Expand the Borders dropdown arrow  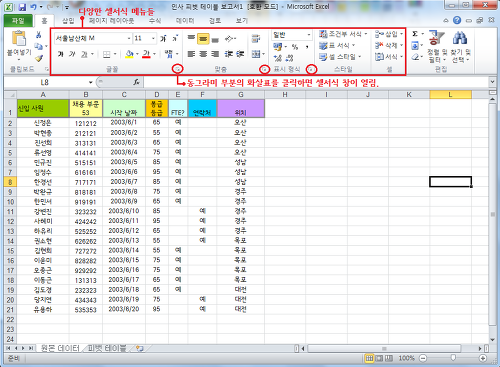(115, 54)
